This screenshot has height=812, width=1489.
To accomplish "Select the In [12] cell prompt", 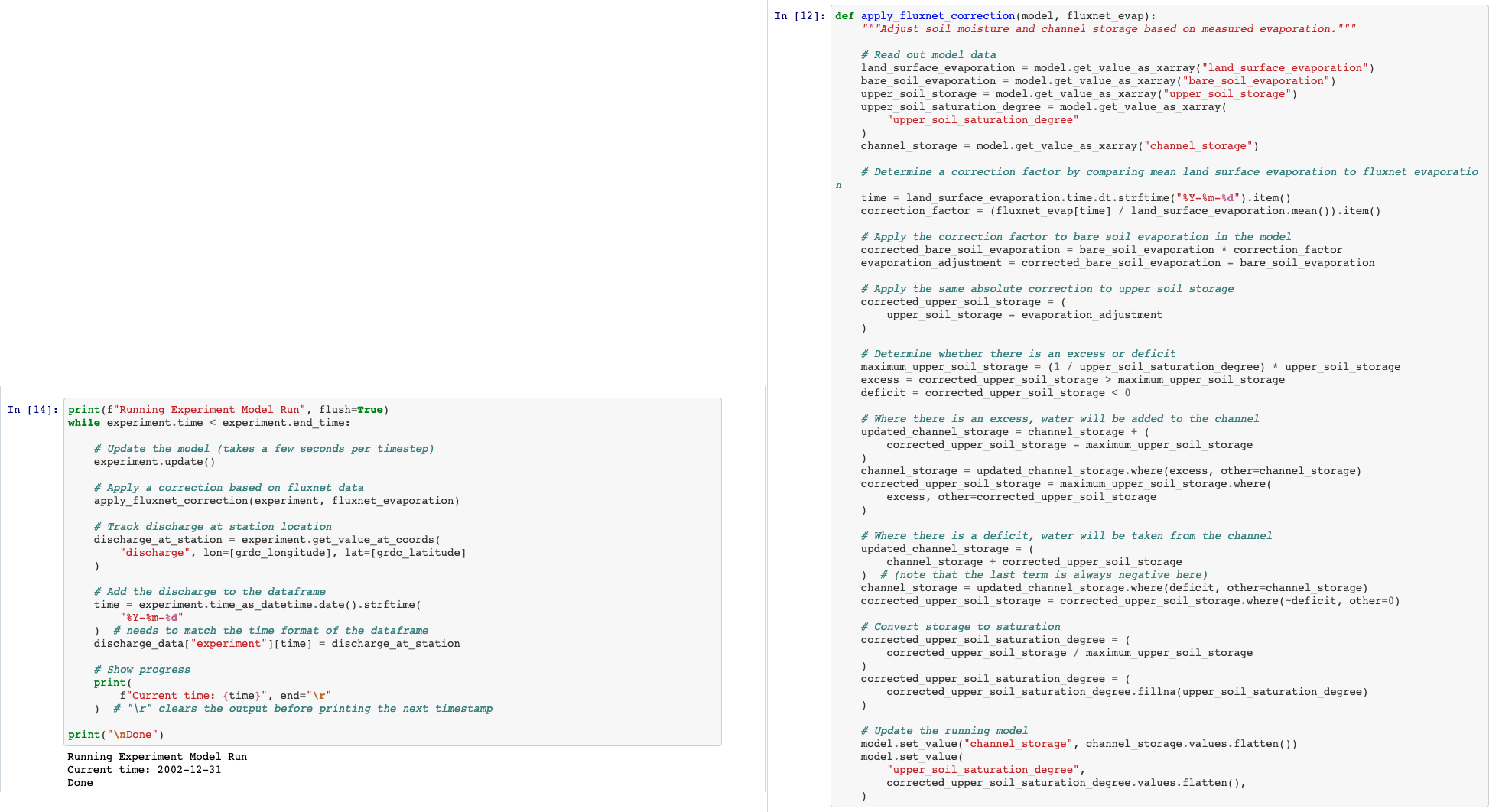I will click(800, 16).
